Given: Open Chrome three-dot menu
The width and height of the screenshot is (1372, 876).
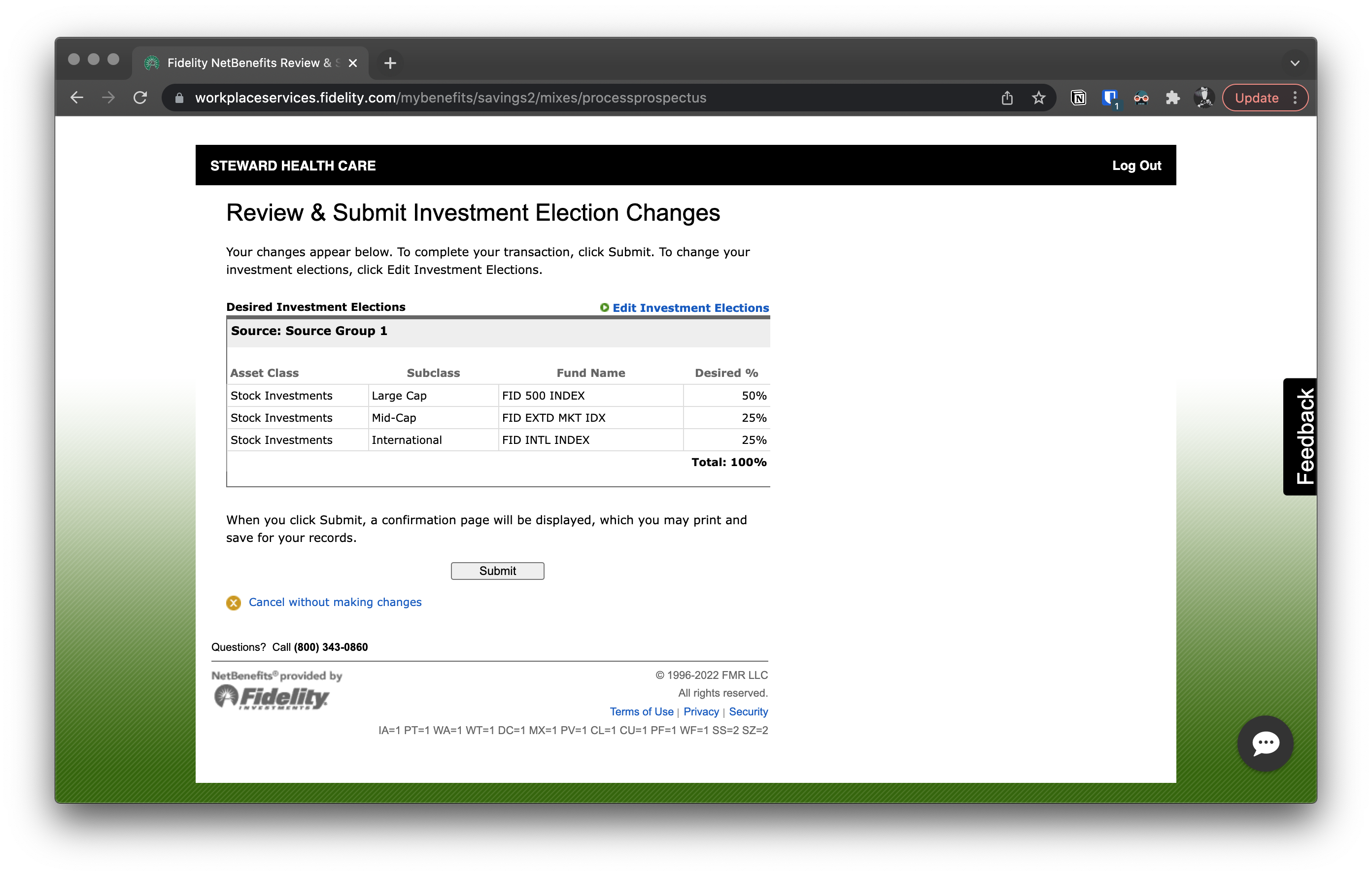Looking at the screenshot, I should click(1295, 98).
